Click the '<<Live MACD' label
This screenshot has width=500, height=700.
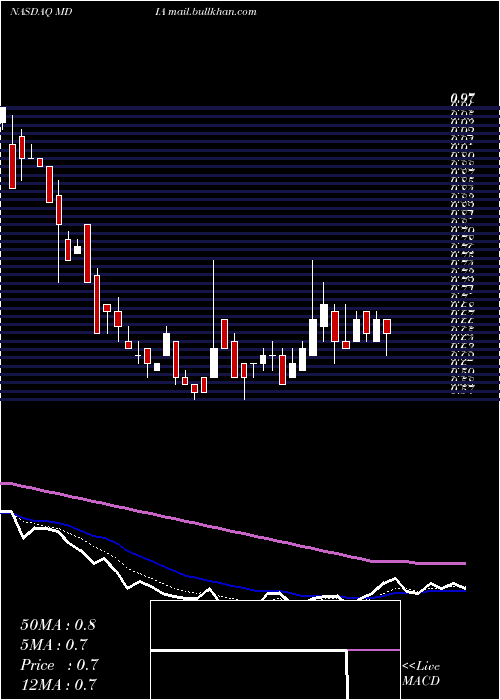tap(421, 674)
